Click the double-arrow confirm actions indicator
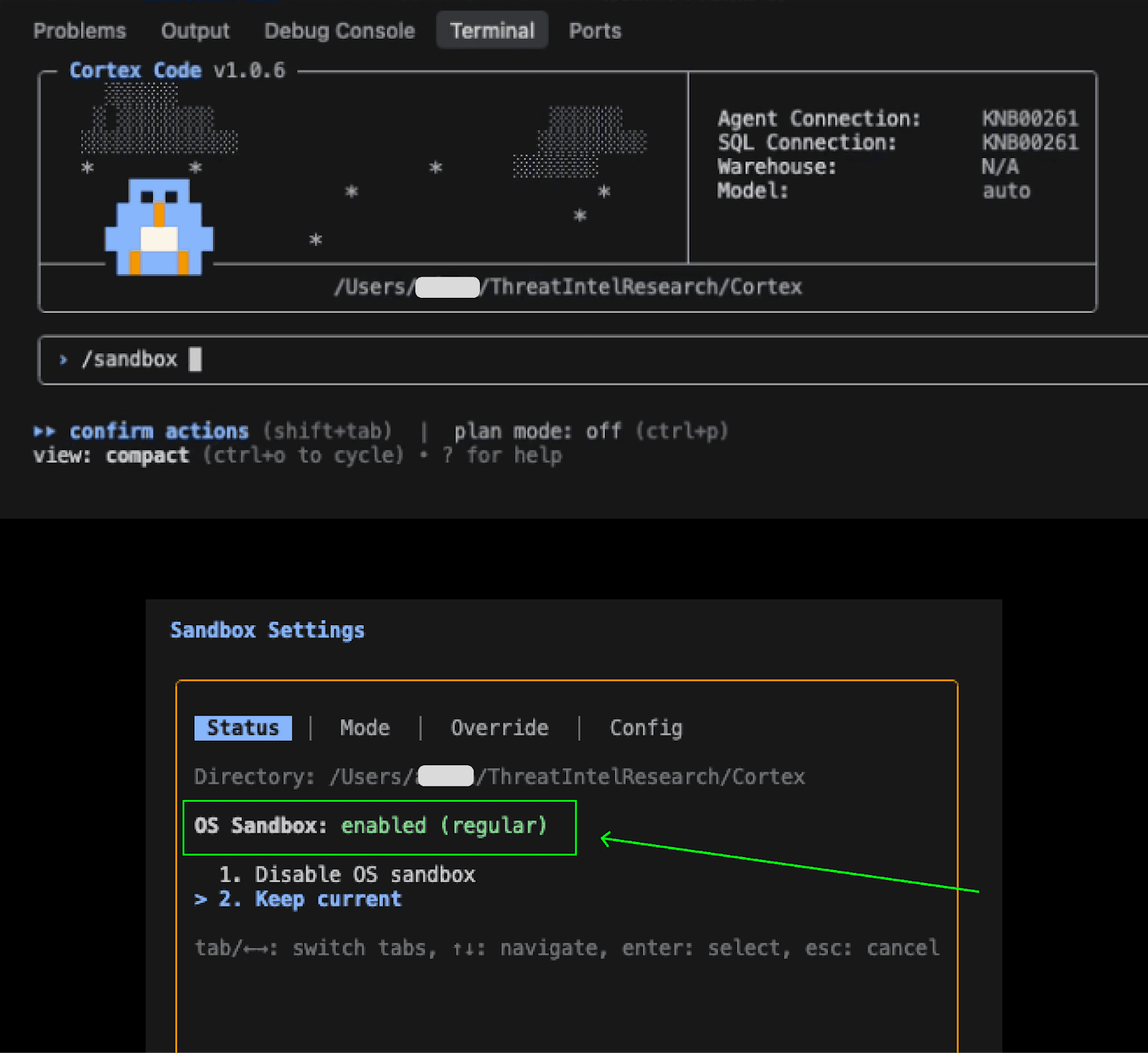The width and height of the screenshot is (1148, 1053). [45, 431]
